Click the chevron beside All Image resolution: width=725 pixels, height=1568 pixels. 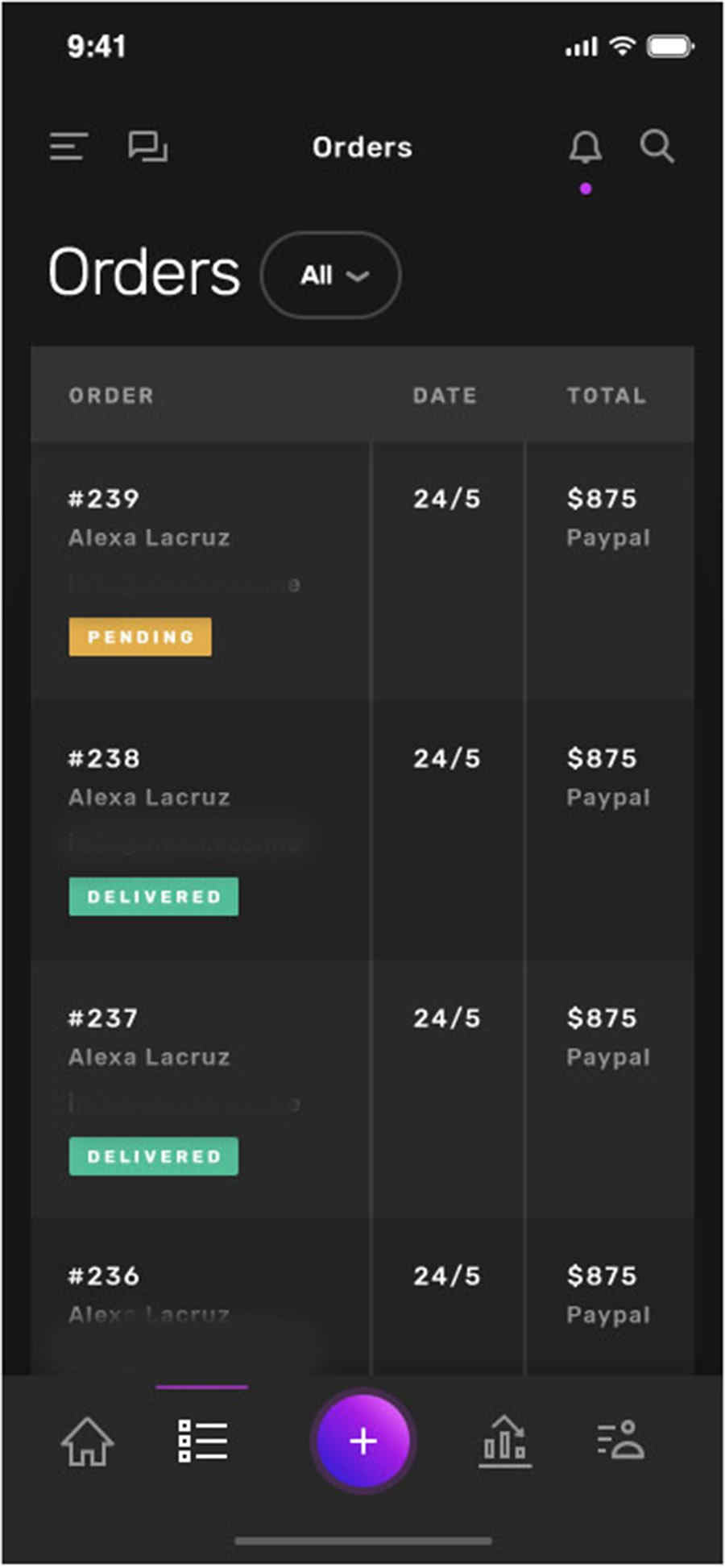pyautogui.click(x=358, y=276)
